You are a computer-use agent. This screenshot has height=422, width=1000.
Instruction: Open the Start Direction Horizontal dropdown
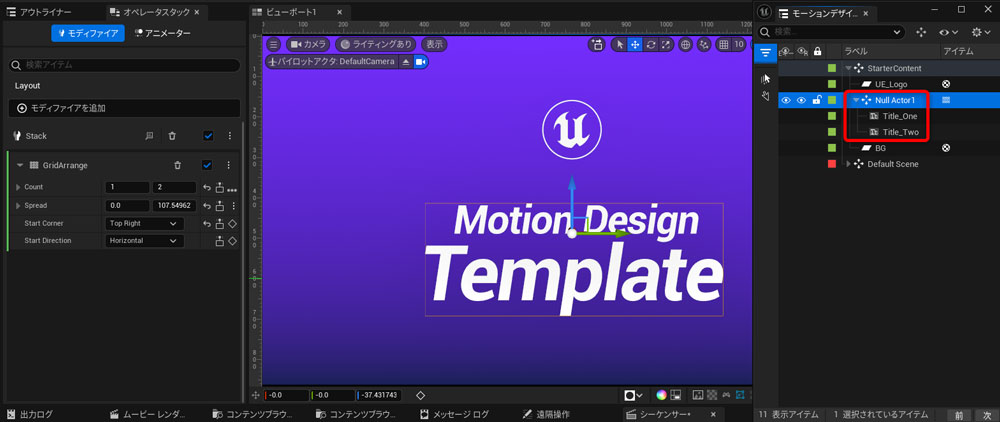[x=143, y=241]
